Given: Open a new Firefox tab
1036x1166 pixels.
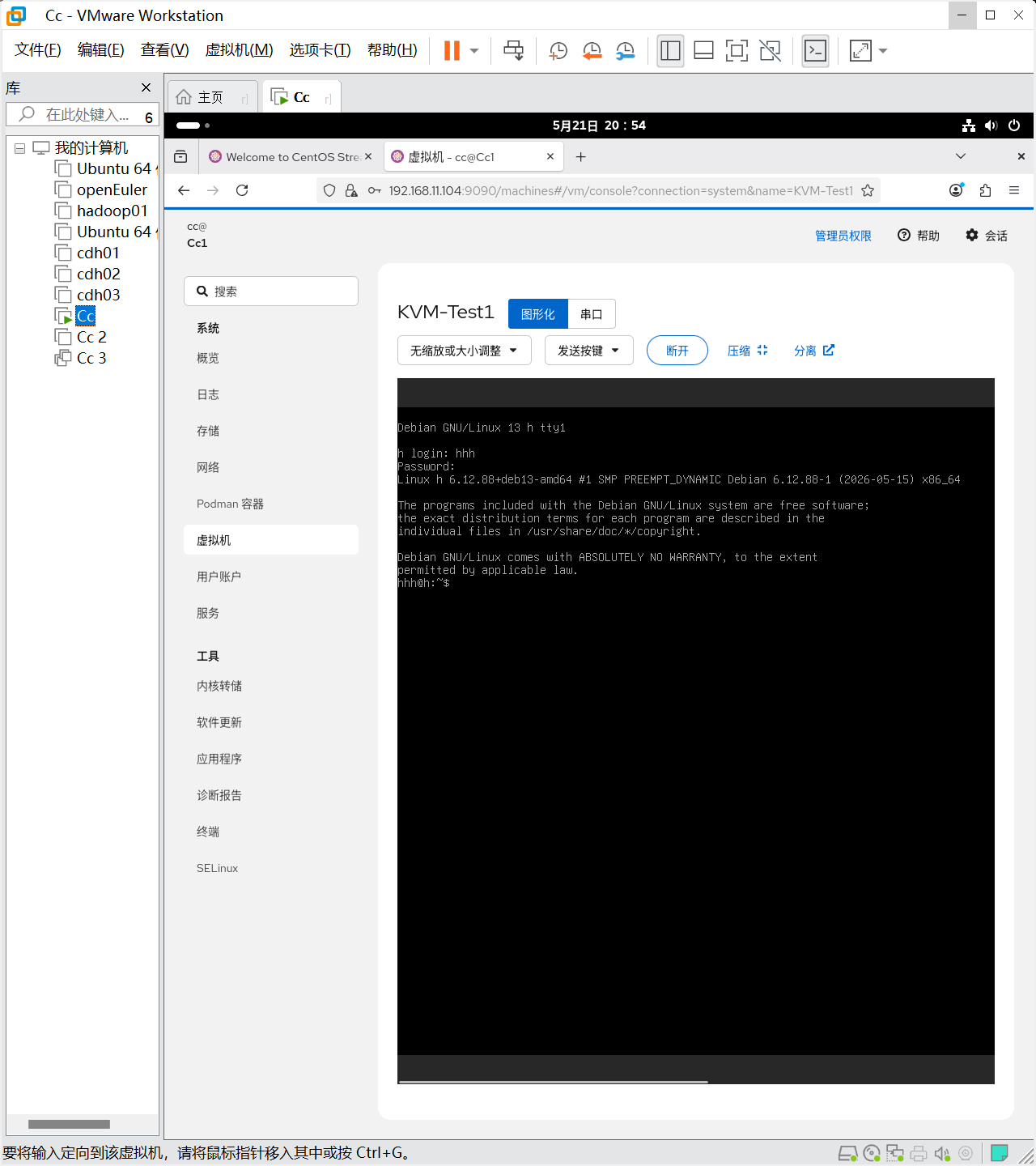Looking at the screenshot, I should pyautogui.click(x=580, y=157).
